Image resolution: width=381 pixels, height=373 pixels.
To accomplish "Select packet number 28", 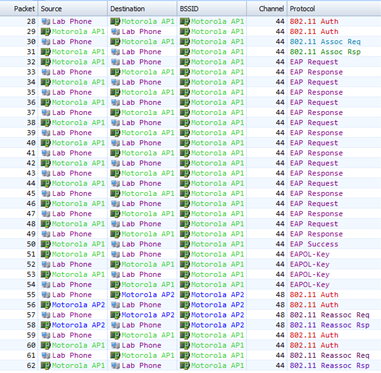I will pos(31,22).
